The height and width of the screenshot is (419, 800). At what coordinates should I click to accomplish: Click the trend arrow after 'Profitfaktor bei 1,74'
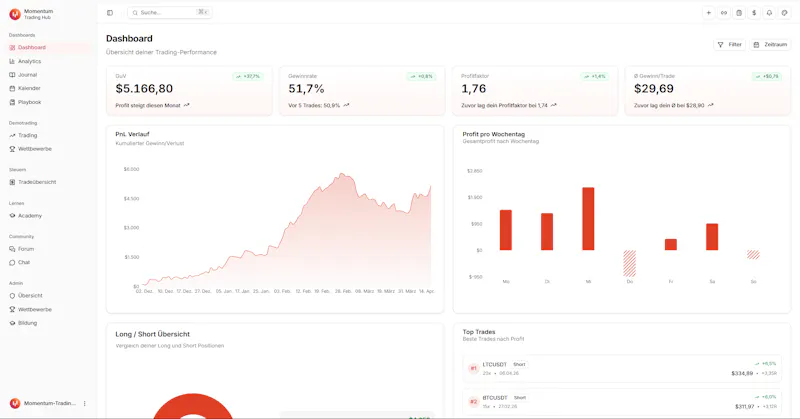click(554, 105)
